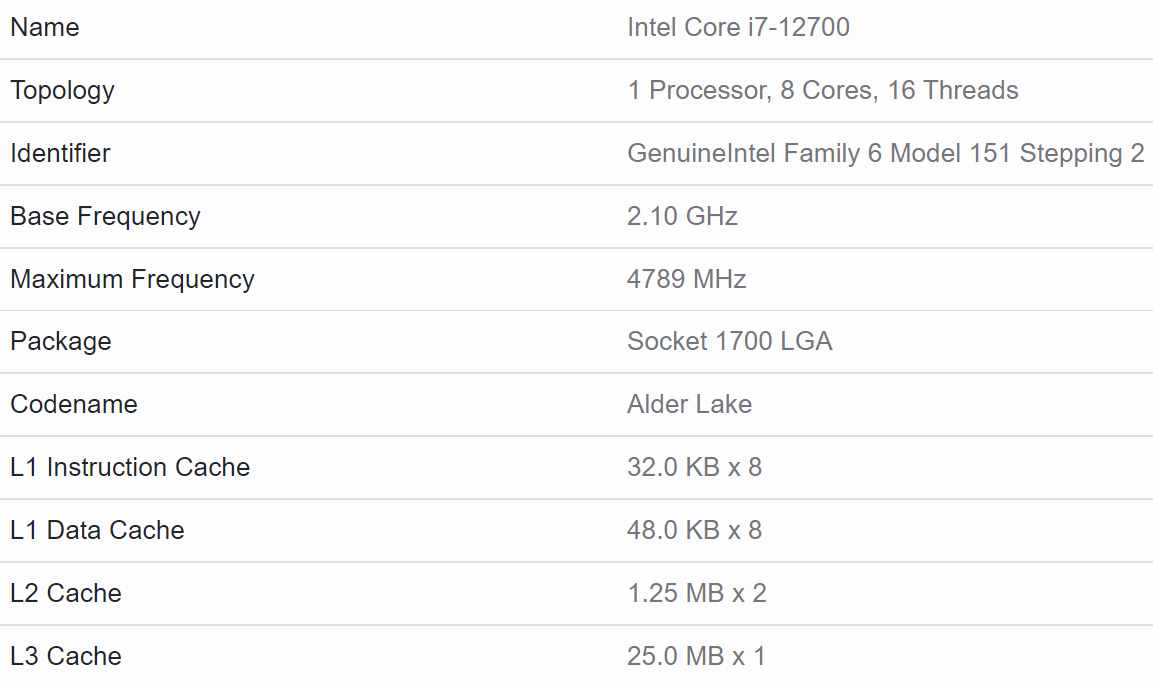
Task: Click the Topology label
Action: coord(62,90)
